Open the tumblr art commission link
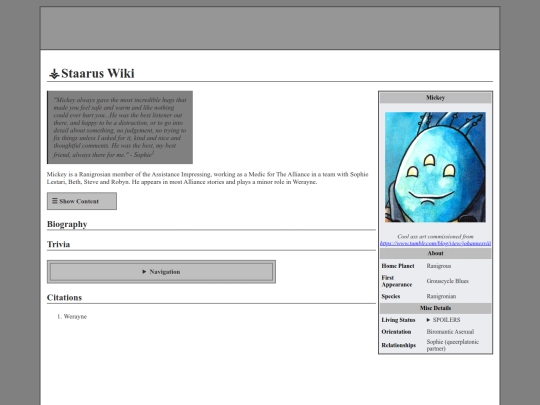The image size is (540, 405). 435,243
